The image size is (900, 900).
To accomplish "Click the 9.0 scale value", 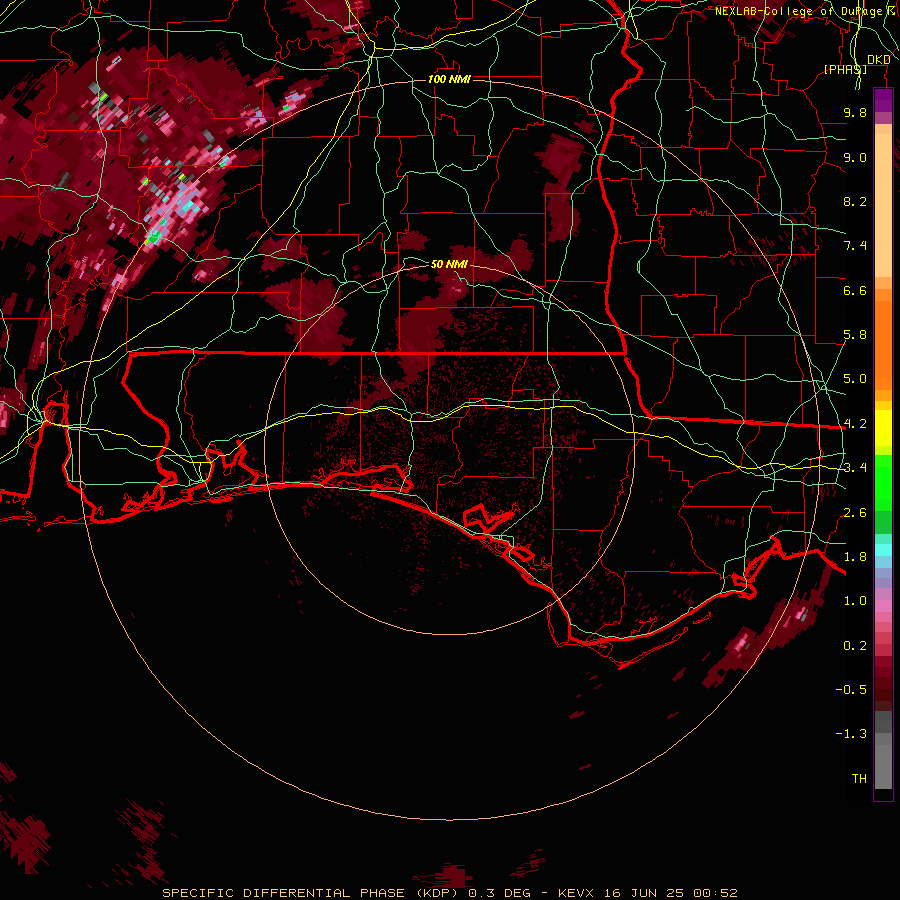I will [855, 157].
